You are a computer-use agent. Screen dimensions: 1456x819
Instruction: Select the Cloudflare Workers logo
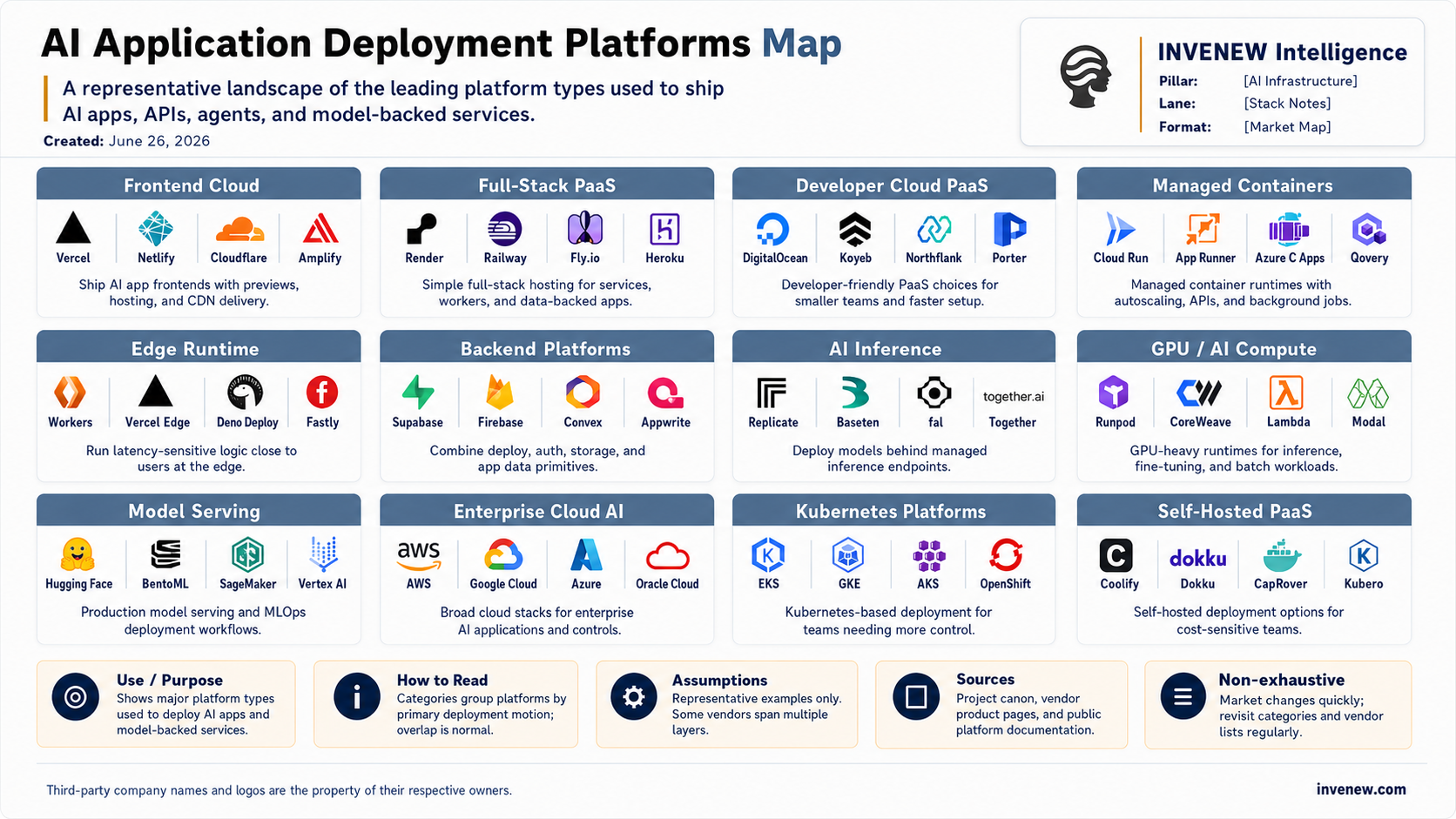(x=70, y=393)
